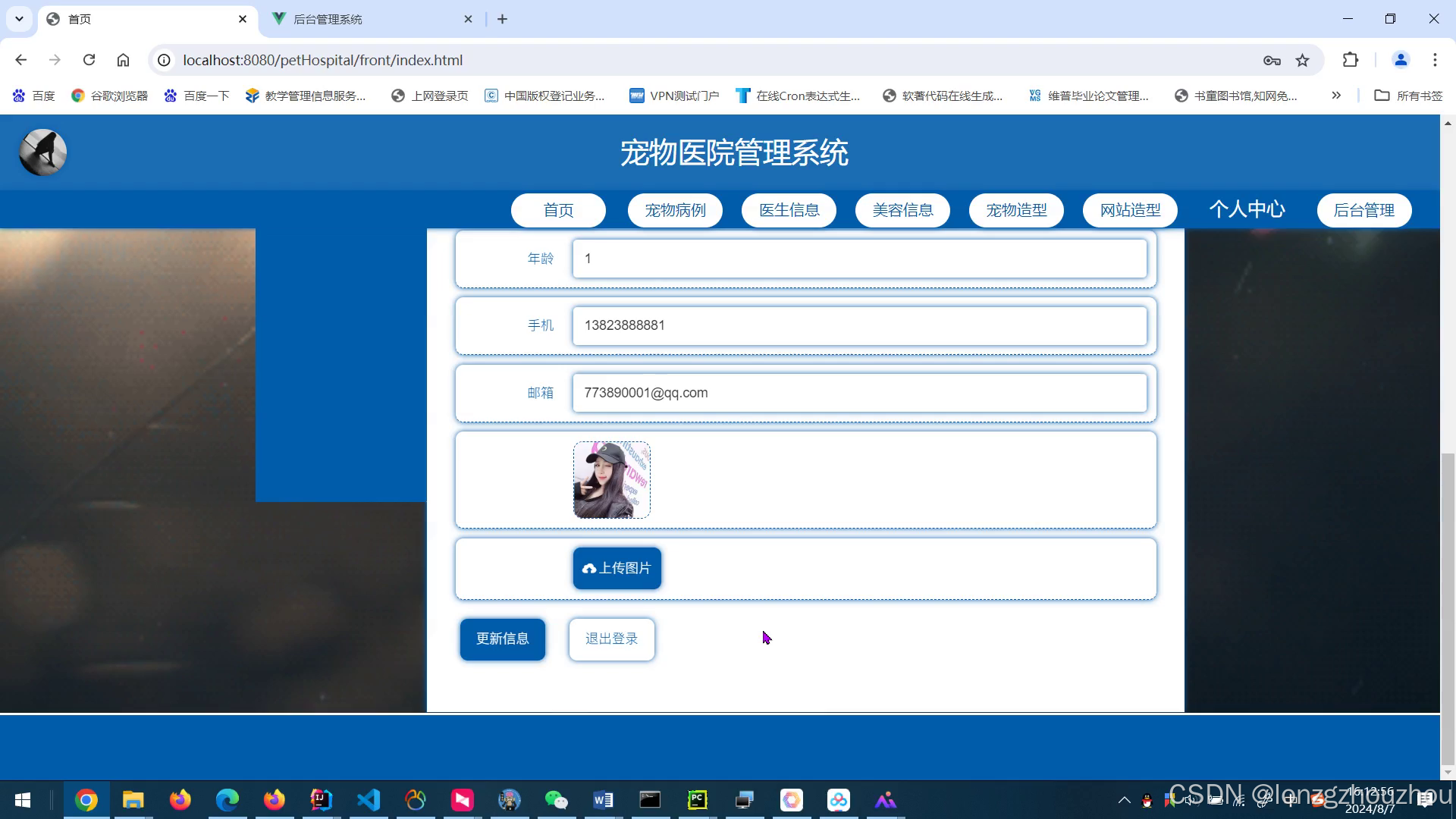Open the 医生信息 navigation item
Image resolution: width=1456 pixels, height=819 pixels.
789,210
